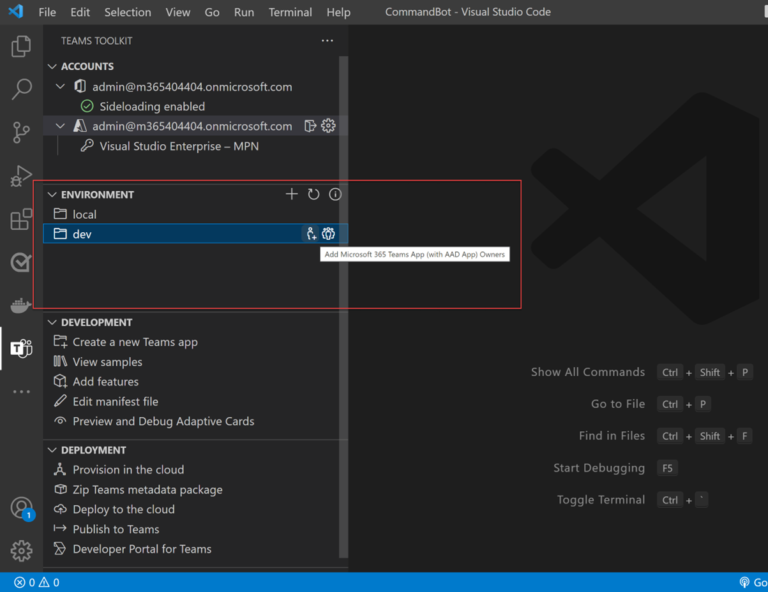
Task: Open the Terminal menu
Action: [290, 12]
